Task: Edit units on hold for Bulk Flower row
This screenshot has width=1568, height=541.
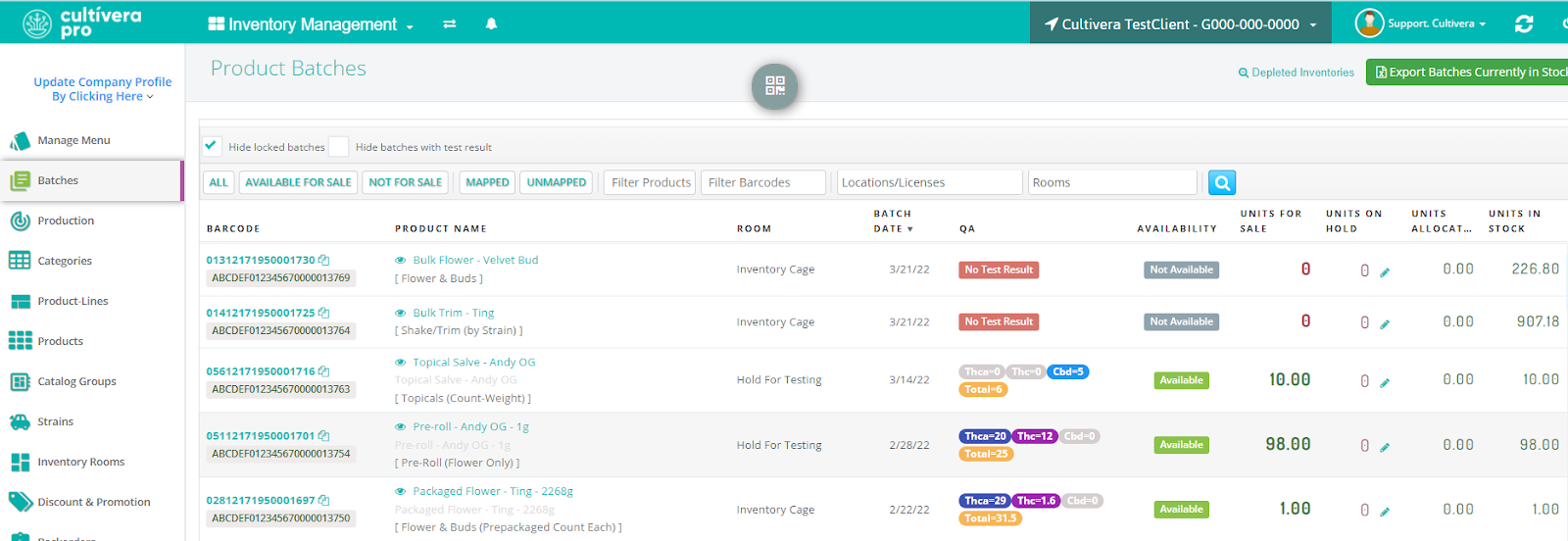Action: coord(1385,272)
